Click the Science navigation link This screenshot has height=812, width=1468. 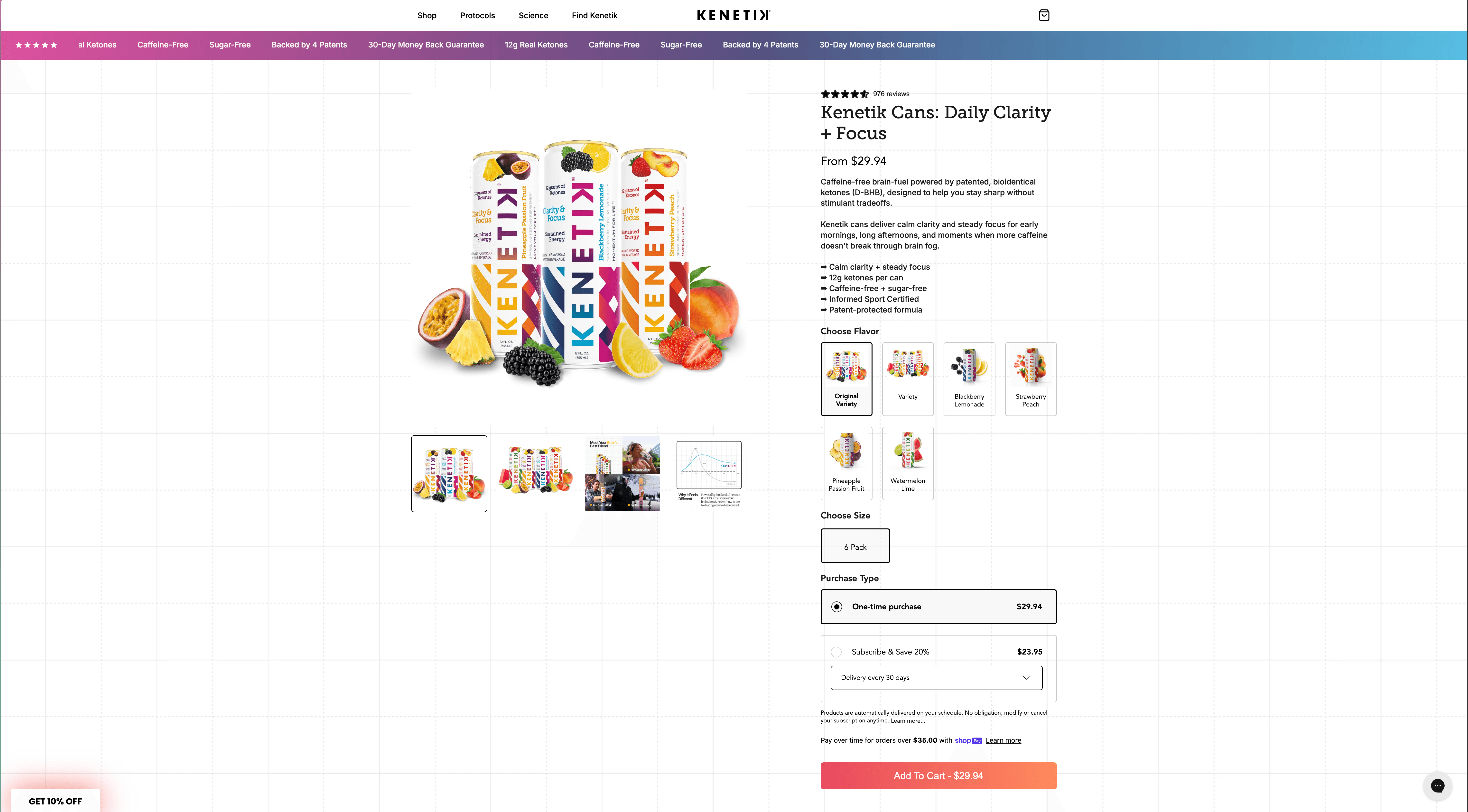coord(533,15)
